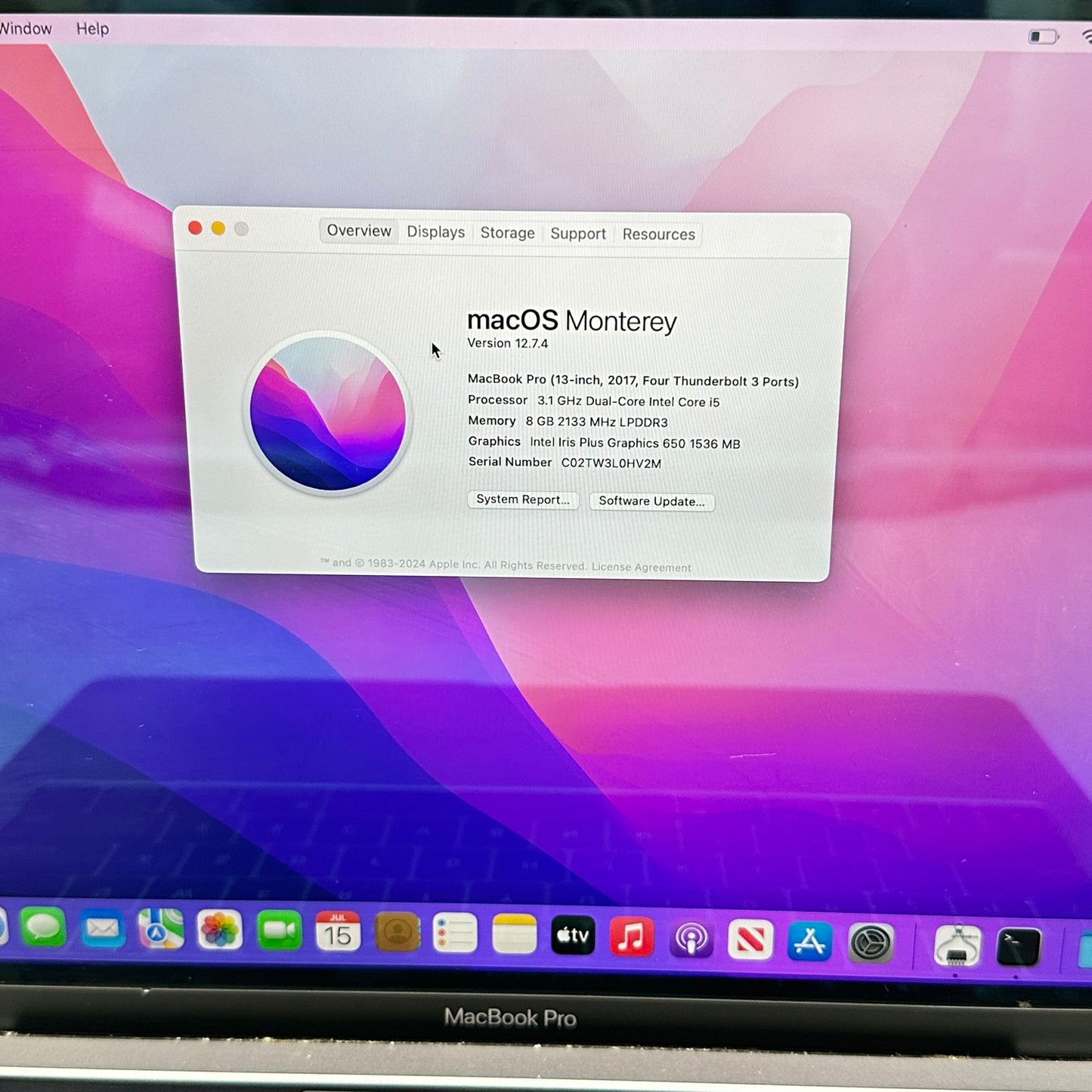This screenshot has height=1092, width=1092.
Task: Switch to the Displays tab
Action: click(x=436, y=232)
